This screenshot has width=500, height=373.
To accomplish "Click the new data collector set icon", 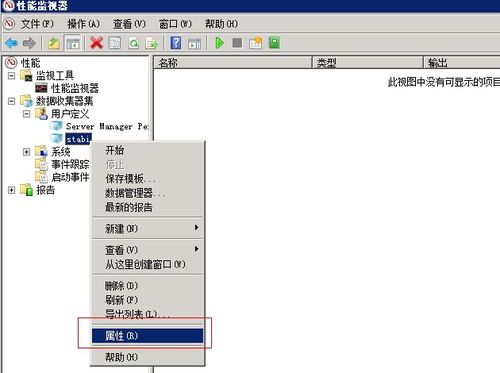I will tap(255, 43).
